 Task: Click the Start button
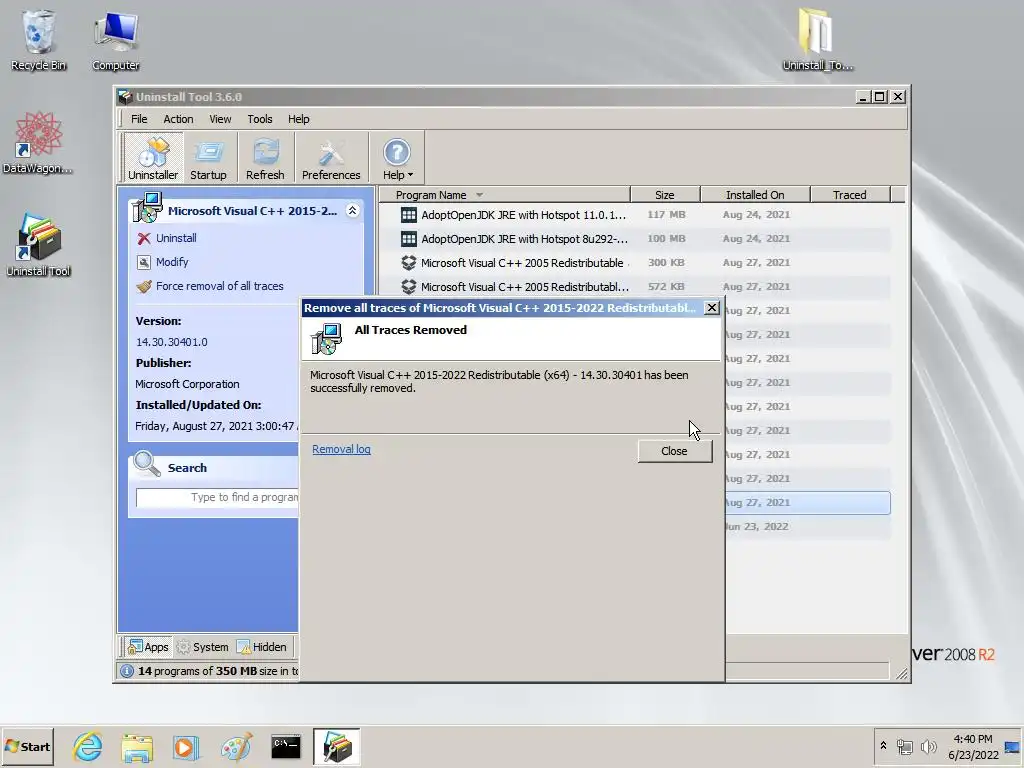point(27,746)
